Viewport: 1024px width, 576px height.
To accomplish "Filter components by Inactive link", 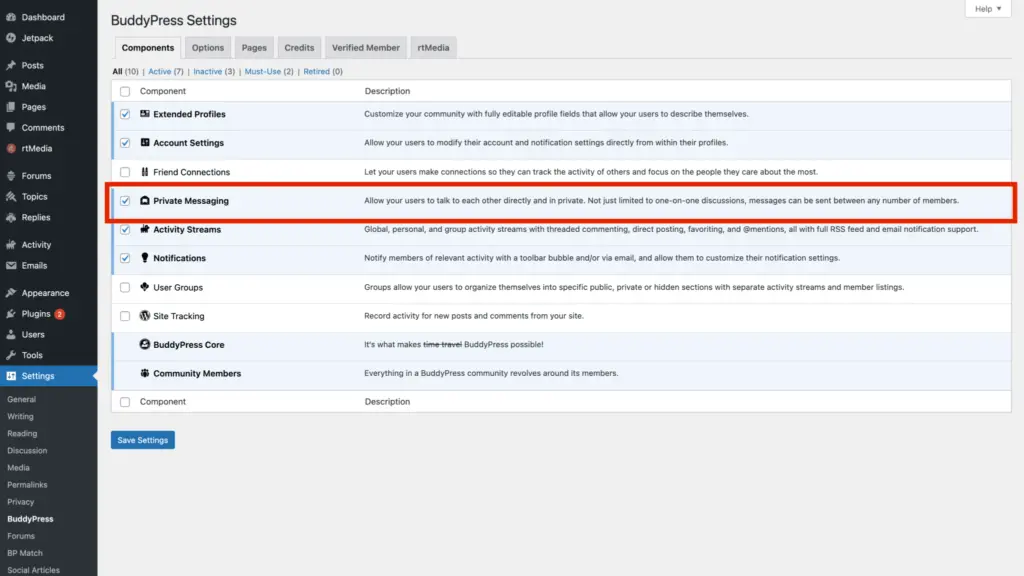I will coord(208,72).
